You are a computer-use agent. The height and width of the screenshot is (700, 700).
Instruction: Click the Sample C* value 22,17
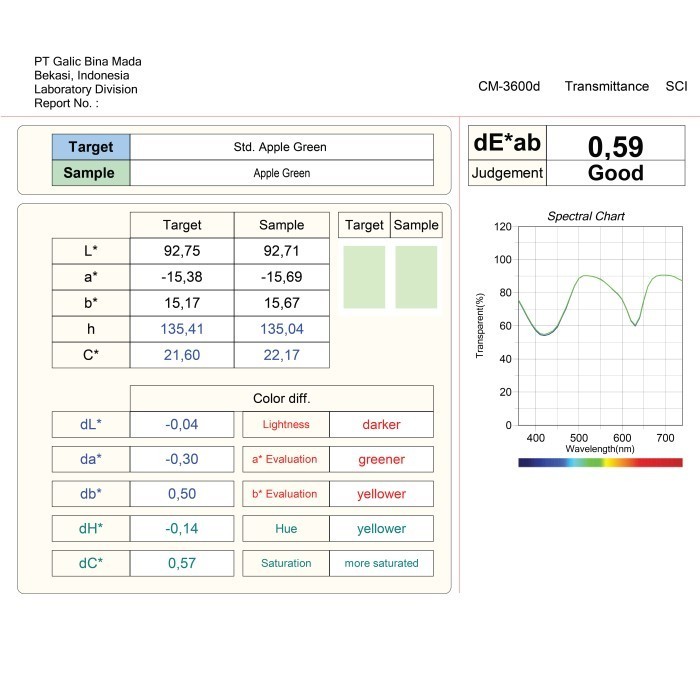[282, 355]
